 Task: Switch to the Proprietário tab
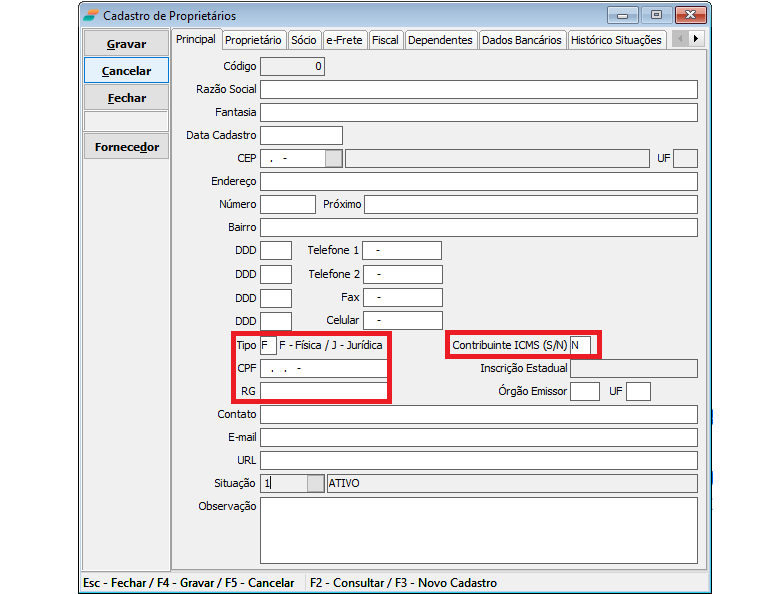click(253, 40)
